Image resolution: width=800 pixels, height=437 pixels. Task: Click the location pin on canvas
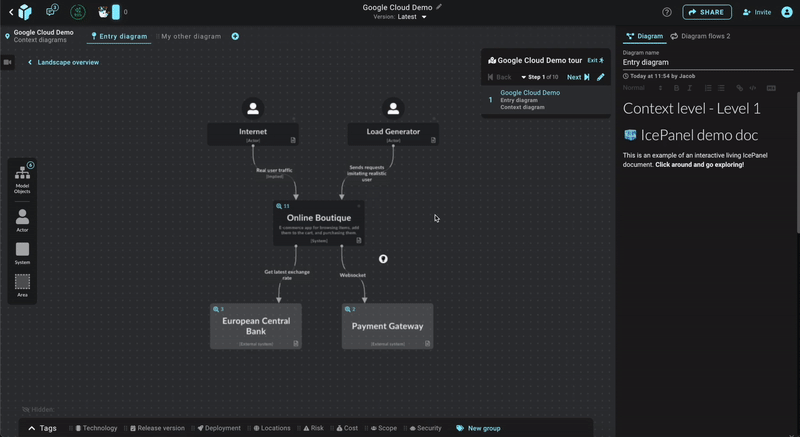tap(383, 259)
